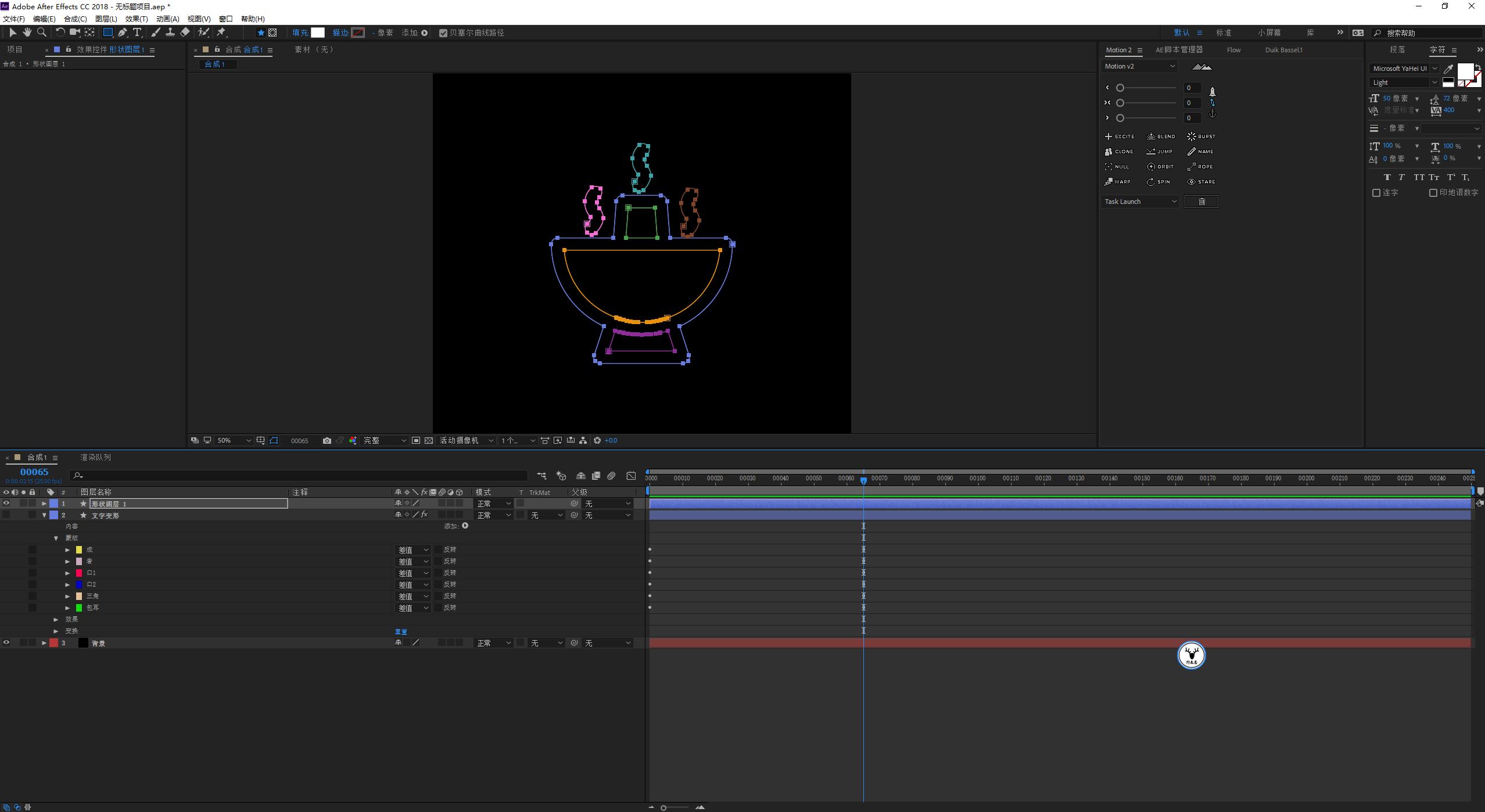Open the 50% magnification dropdown
This screenshot has height=812, width=1485.
click(x=234, y=441)
